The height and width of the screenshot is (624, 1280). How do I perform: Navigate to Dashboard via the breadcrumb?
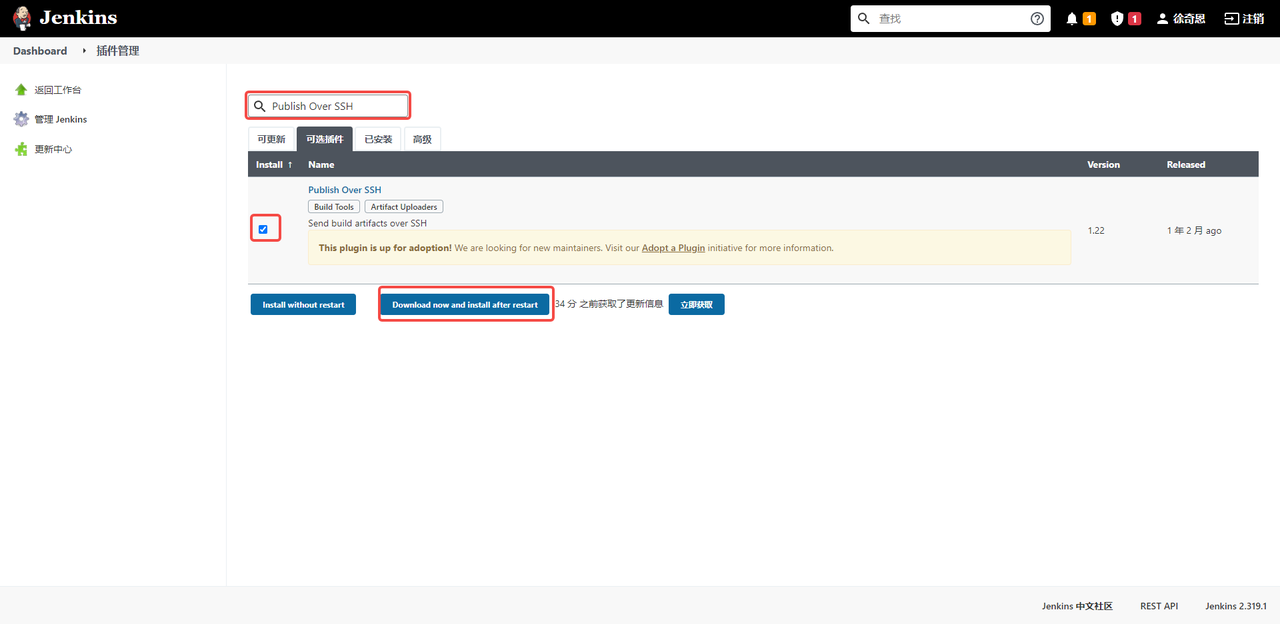pyautogui.click(x=39, y=50)
